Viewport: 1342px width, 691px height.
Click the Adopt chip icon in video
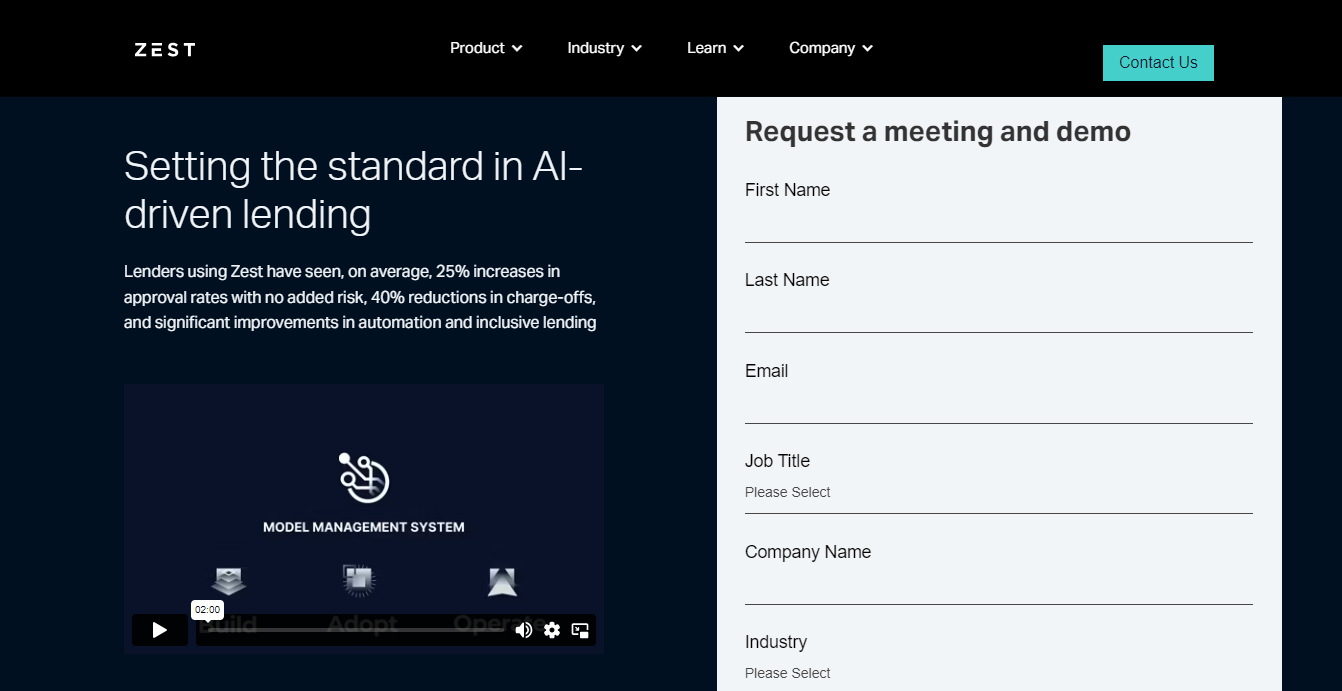point(358,580)
